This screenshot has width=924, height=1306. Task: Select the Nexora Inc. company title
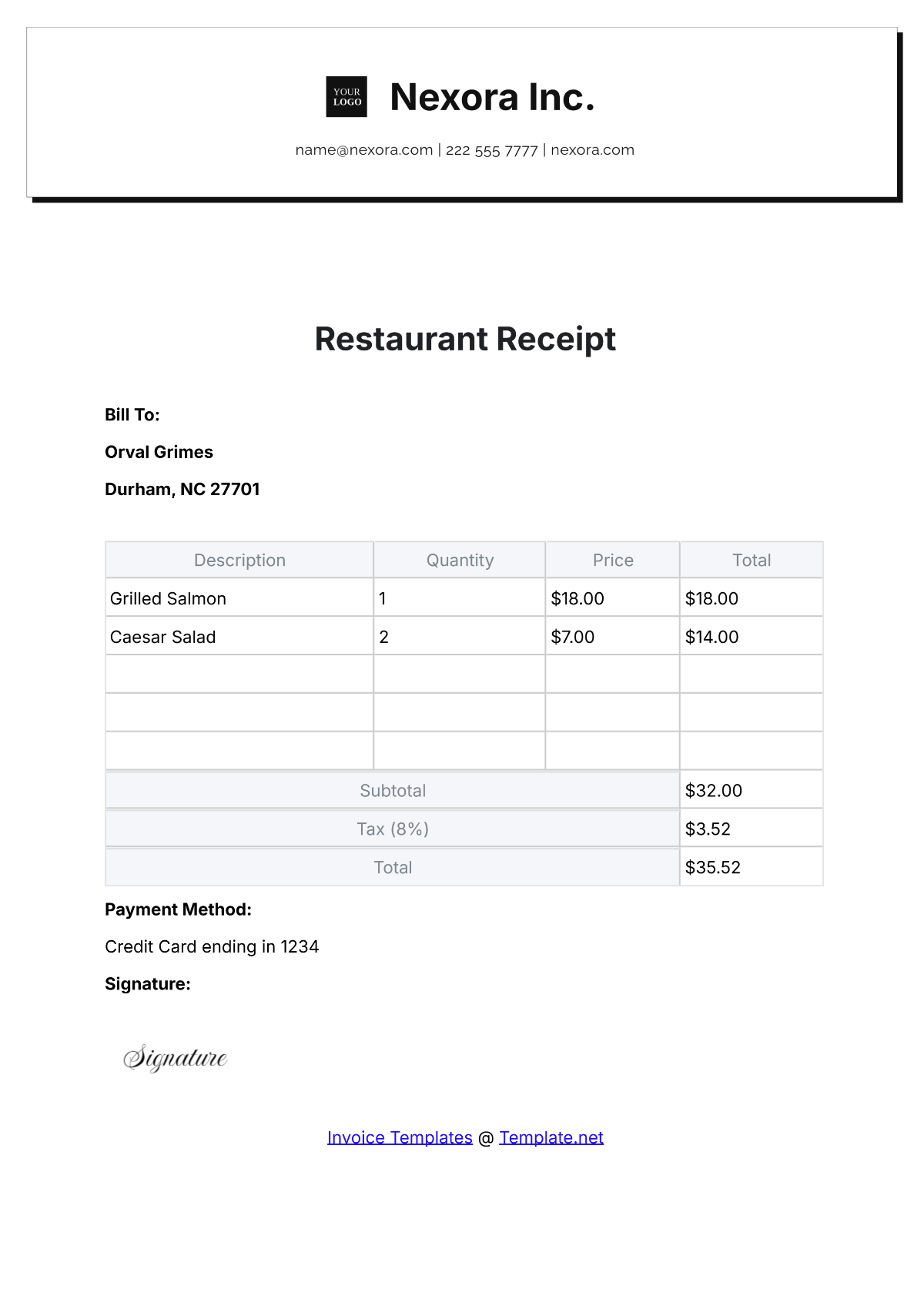pos(492,97)
